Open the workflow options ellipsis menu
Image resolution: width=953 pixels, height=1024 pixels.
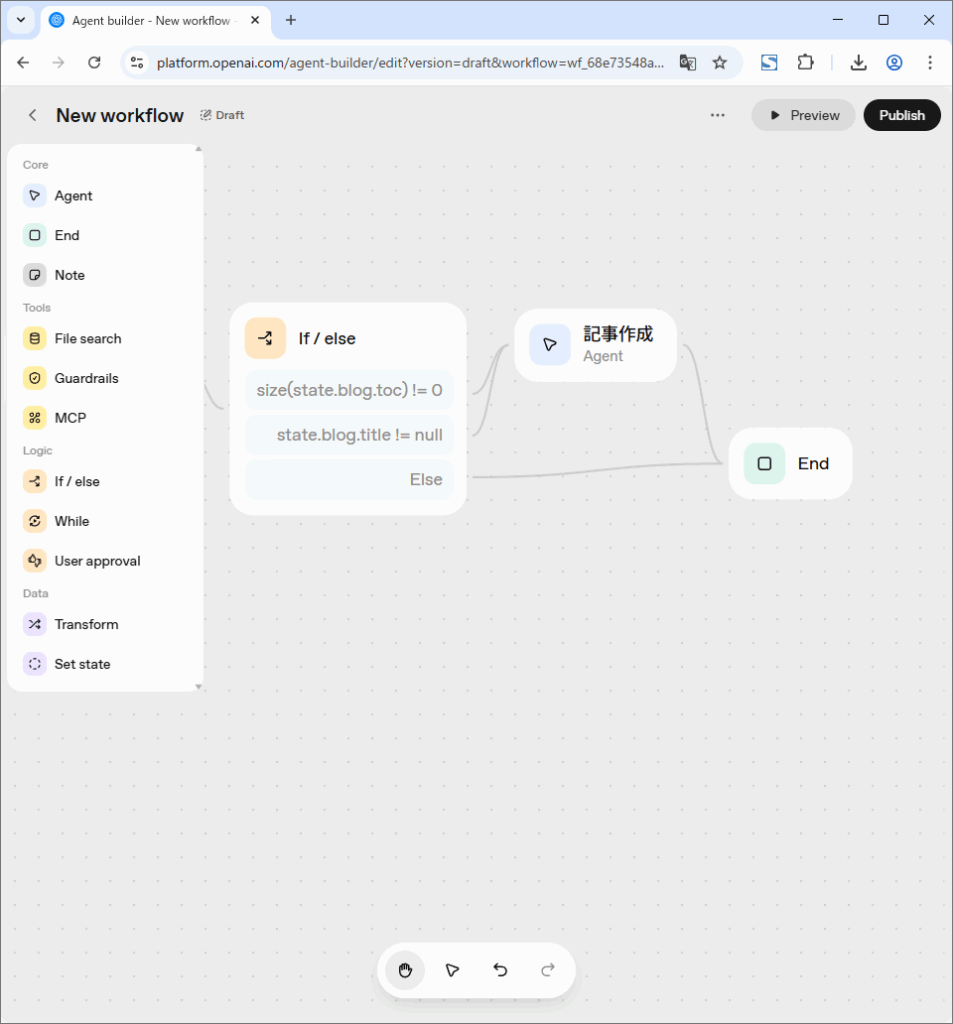coord(717,115)
